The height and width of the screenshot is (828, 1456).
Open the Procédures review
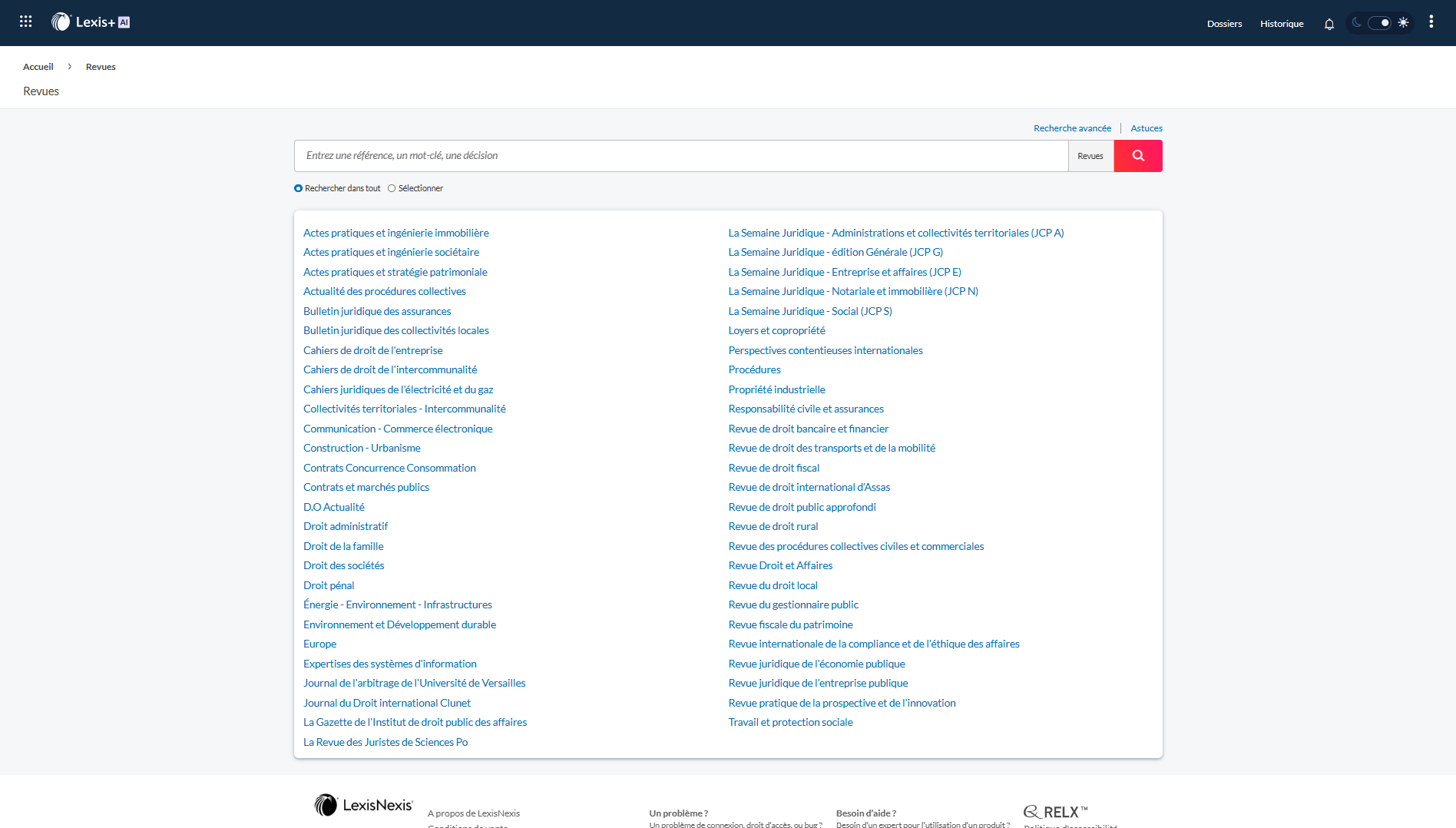tap(755, 369)
